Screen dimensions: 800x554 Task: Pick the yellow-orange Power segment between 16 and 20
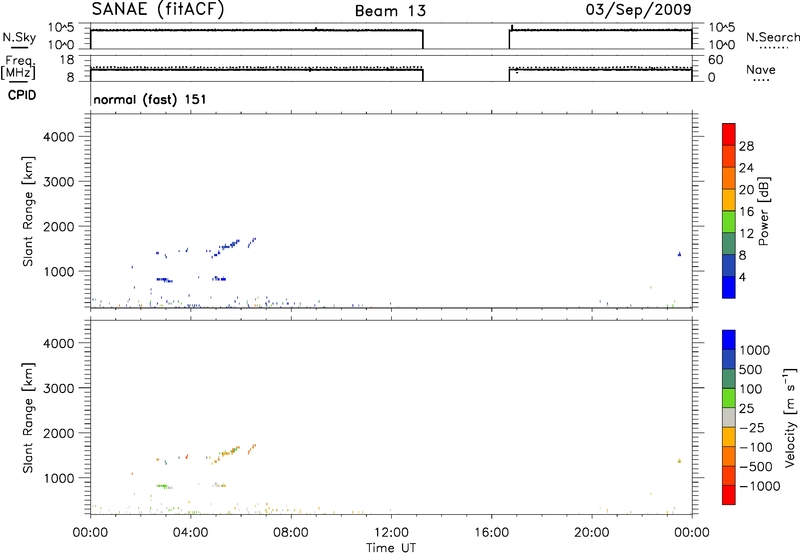(729, 199)
